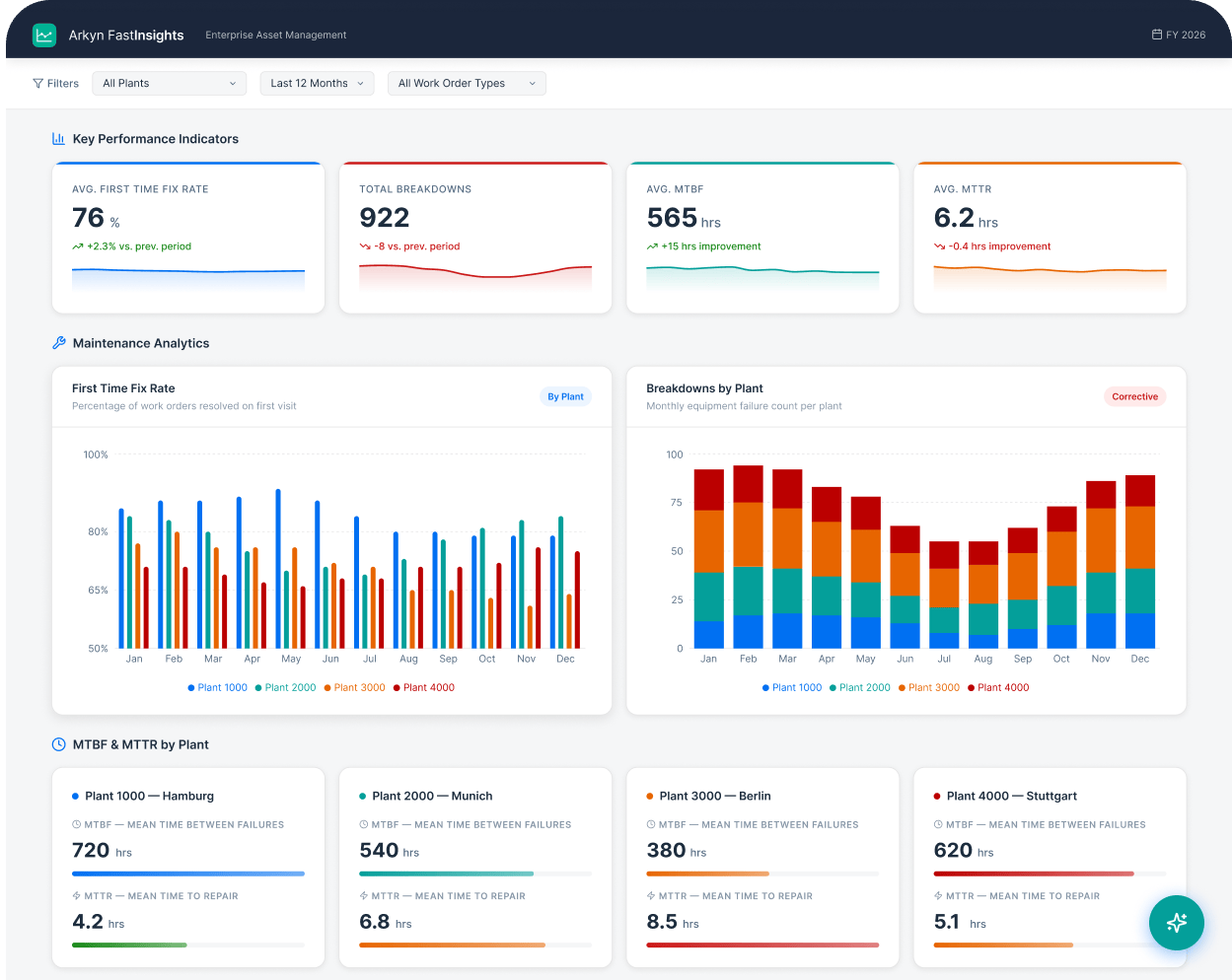Click the Maintenance Analytics wrench icon
The image size is (1232, 980).
tap(59, 343)
